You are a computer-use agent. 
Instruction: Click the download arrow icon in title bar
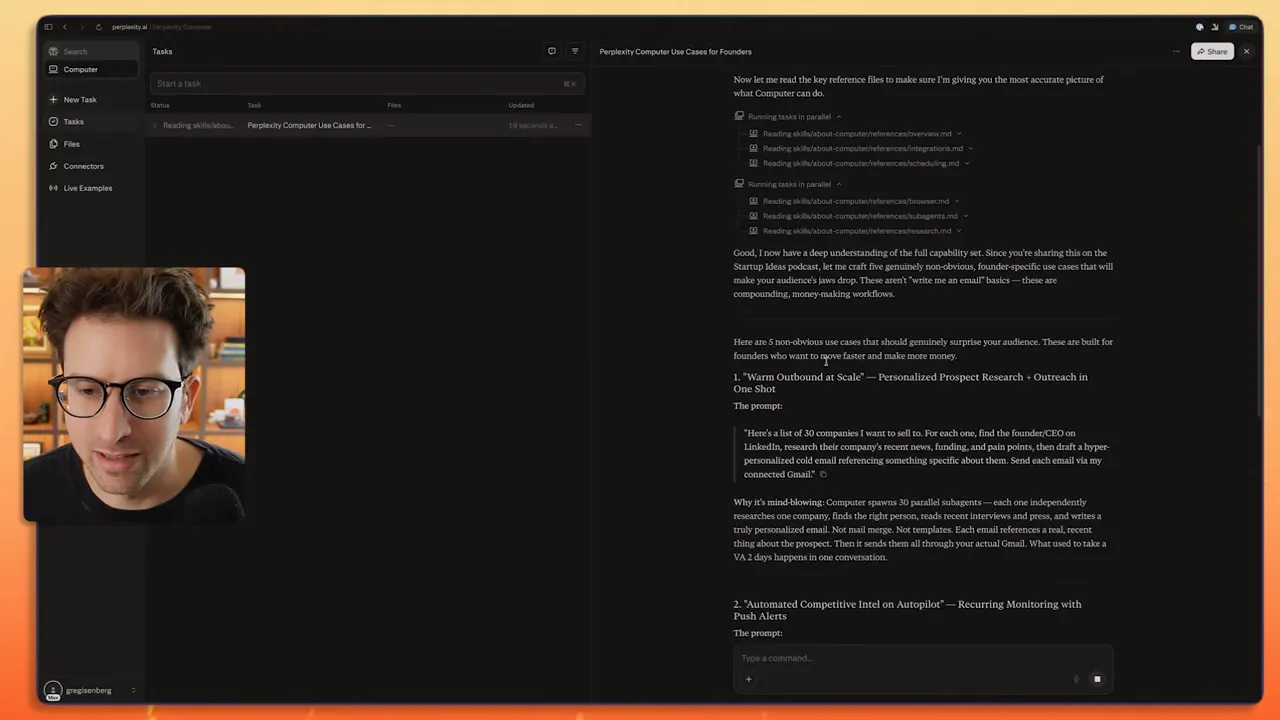click(1215, 27)
